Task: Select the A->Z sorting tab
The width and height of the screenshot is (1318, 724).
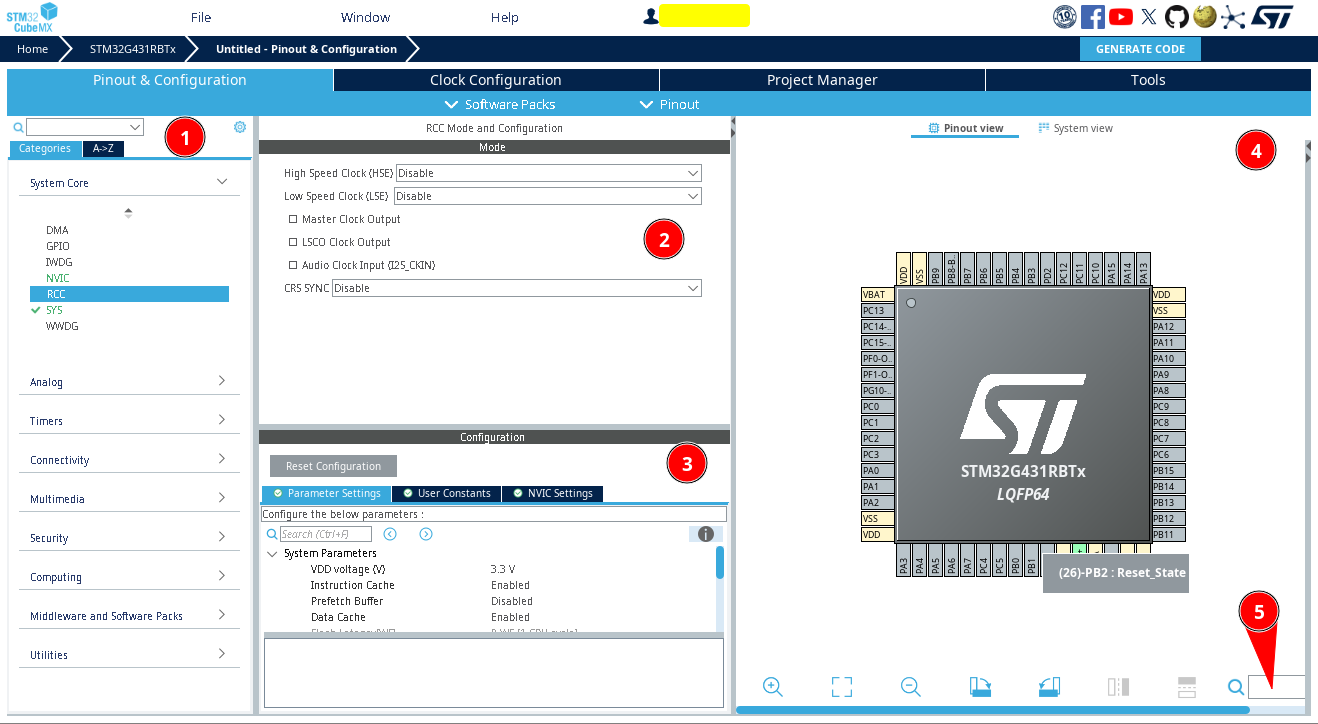Action: coord(103,148)
